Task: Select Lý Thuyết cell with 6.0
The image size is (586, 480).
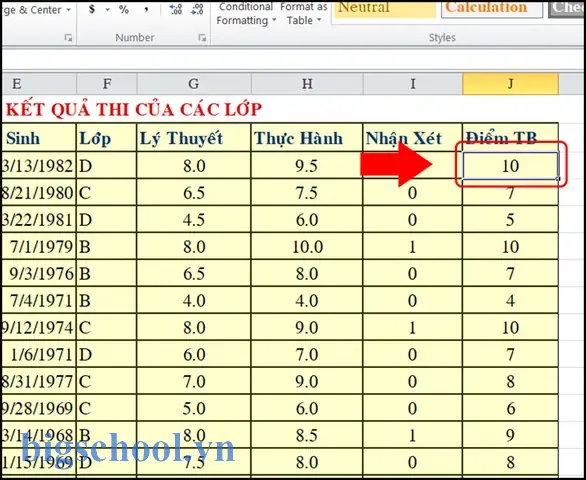Action: [x=194, y=354]
